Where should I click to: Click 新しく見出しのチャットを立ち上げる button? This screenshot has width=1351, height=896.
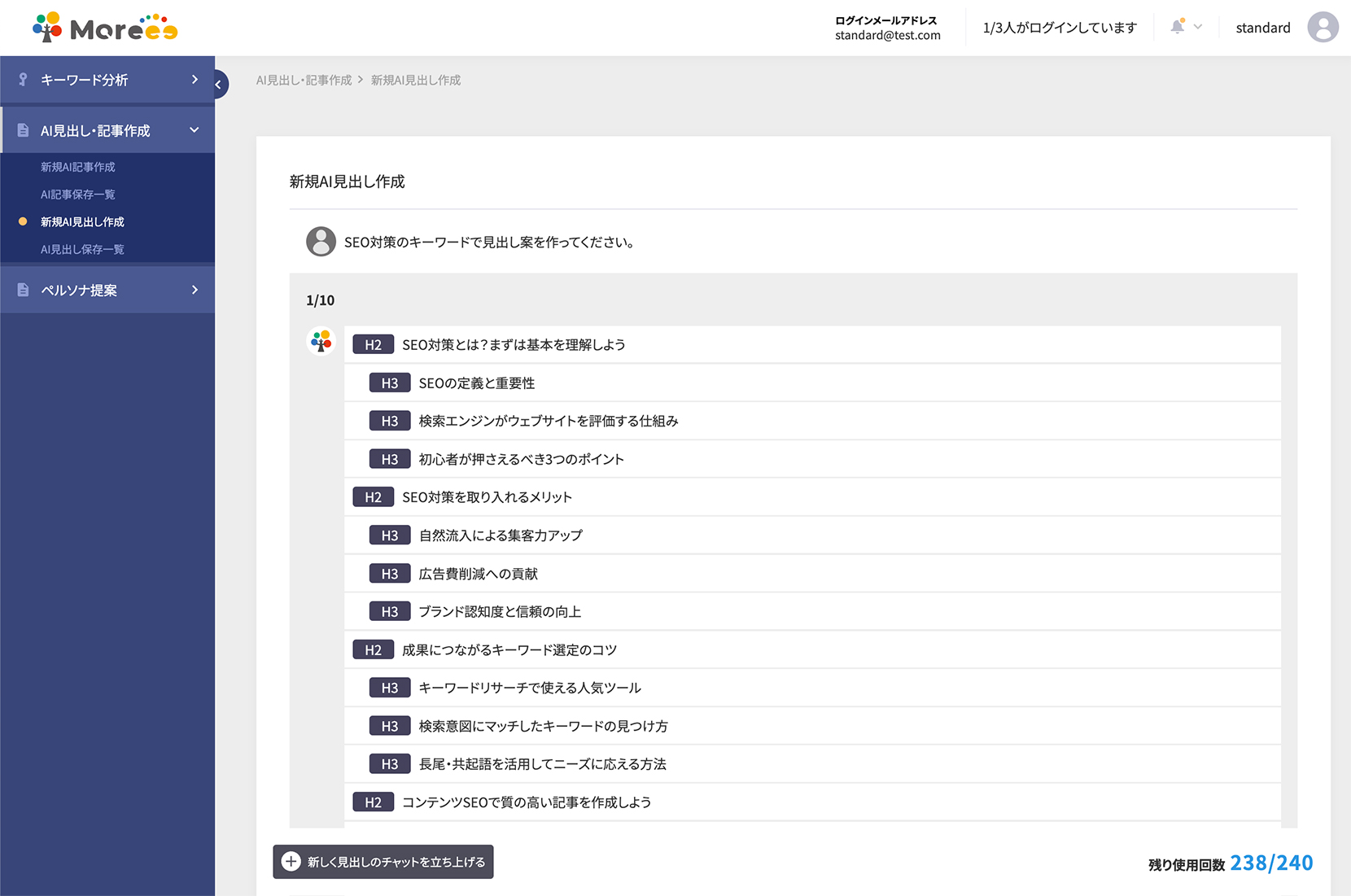383,861
